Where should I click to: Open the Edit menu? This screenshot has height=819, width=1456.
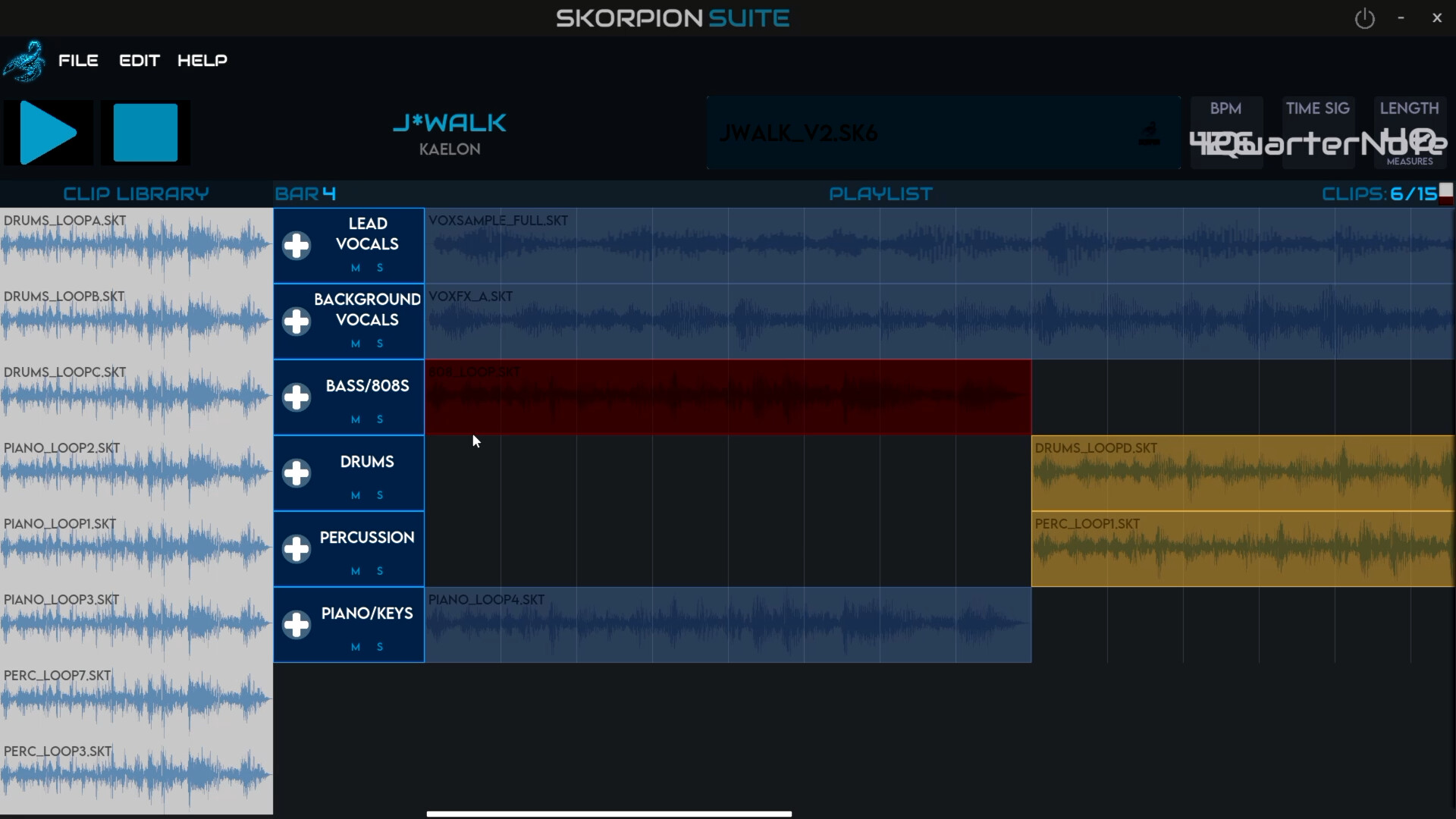[140, 61]
